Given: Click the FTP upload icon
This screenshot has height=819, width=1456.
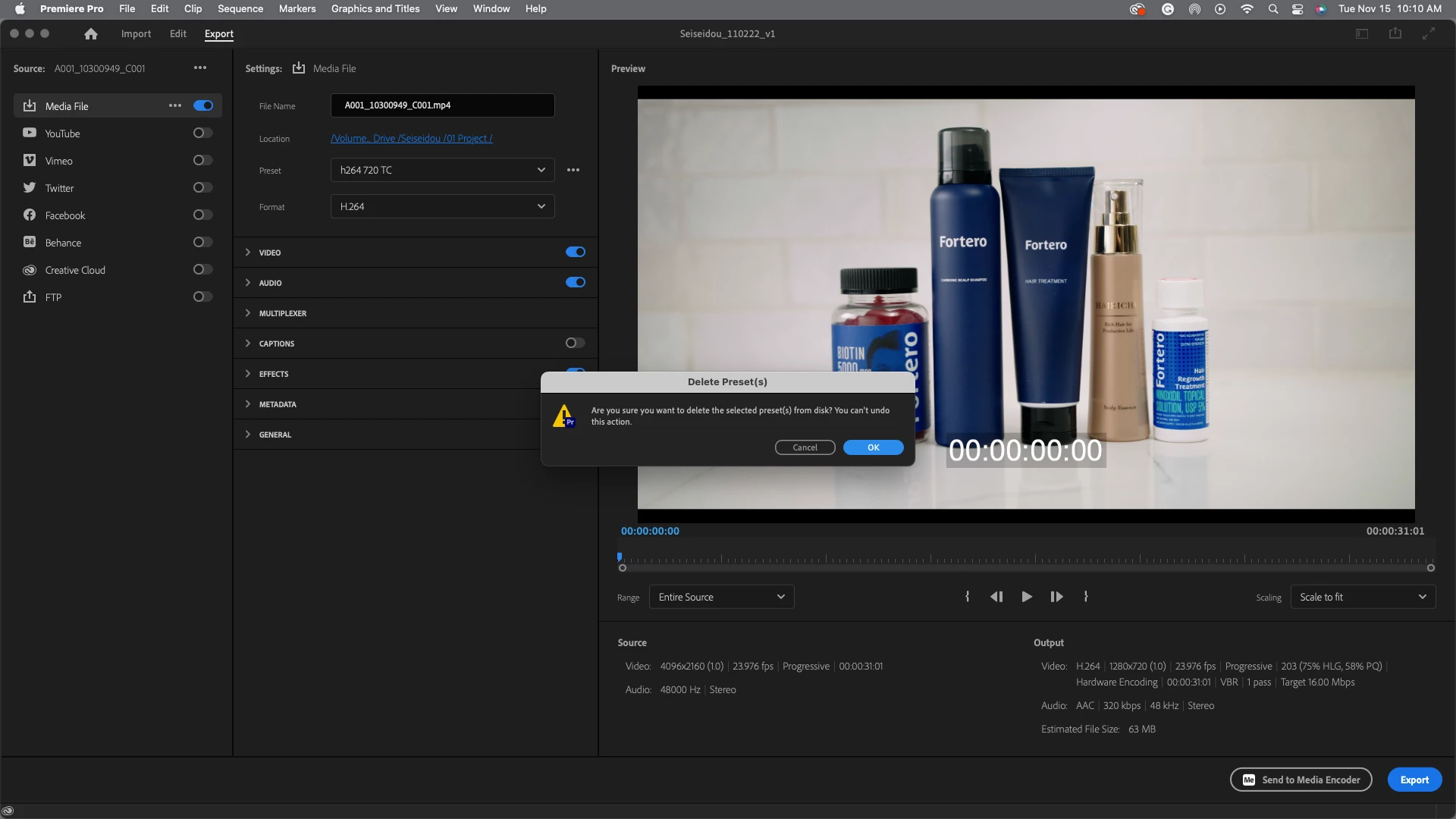Looking at the screenshot, I should point(30,297).
